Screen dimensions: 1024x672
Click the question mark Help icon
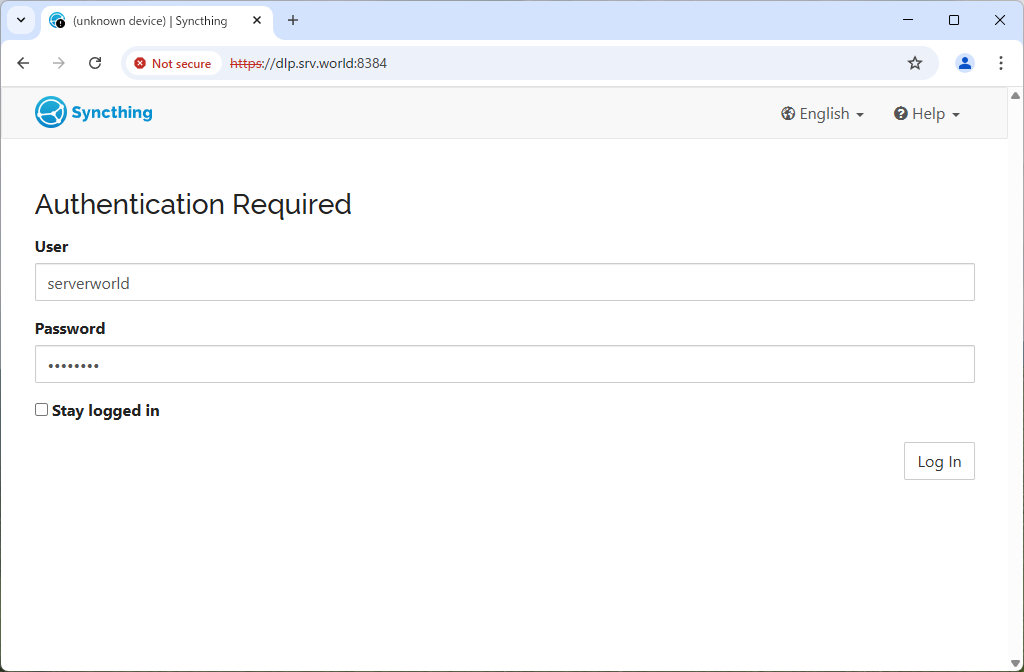pyautogui.click(x=900, y=114)
